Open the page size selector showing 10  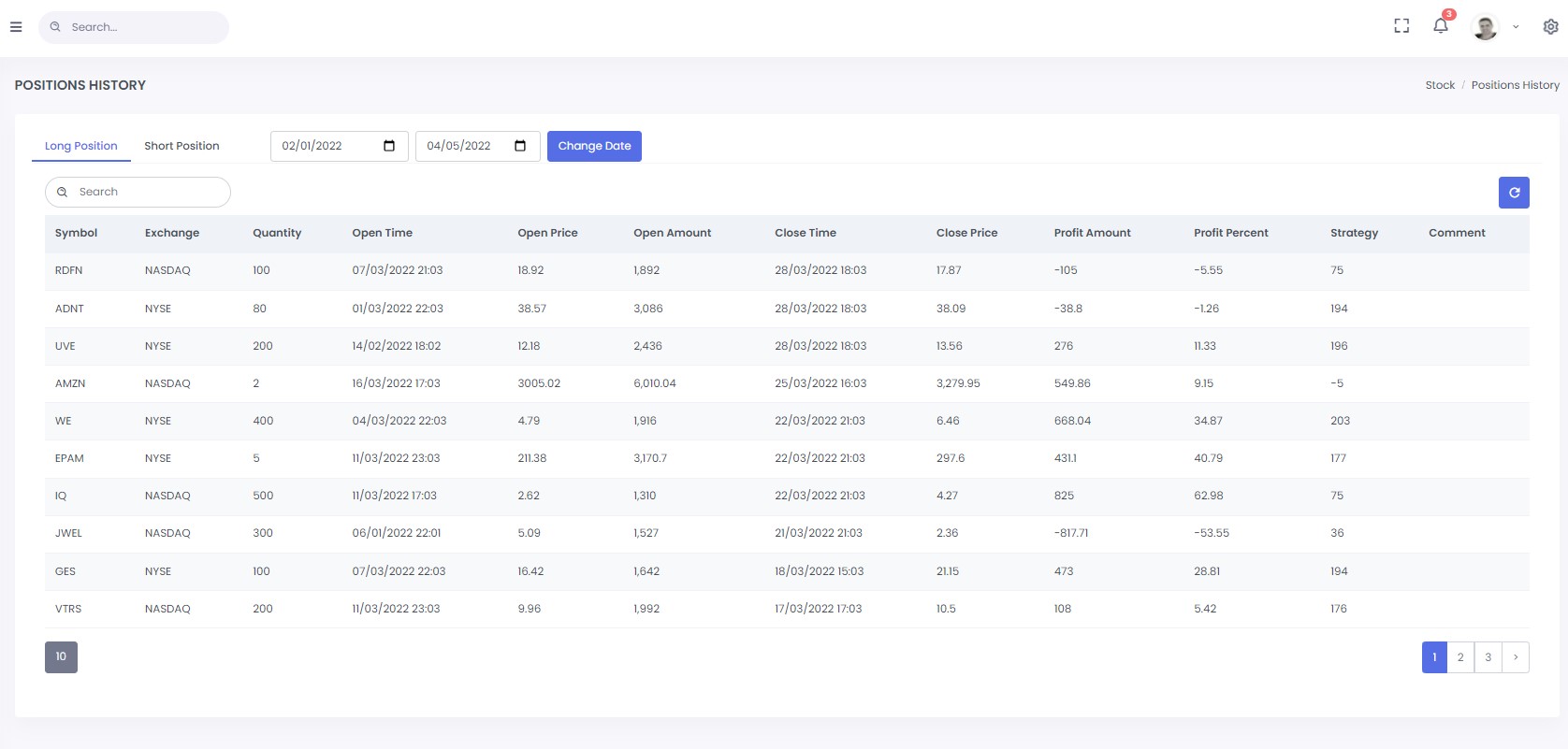pos(61,657)
